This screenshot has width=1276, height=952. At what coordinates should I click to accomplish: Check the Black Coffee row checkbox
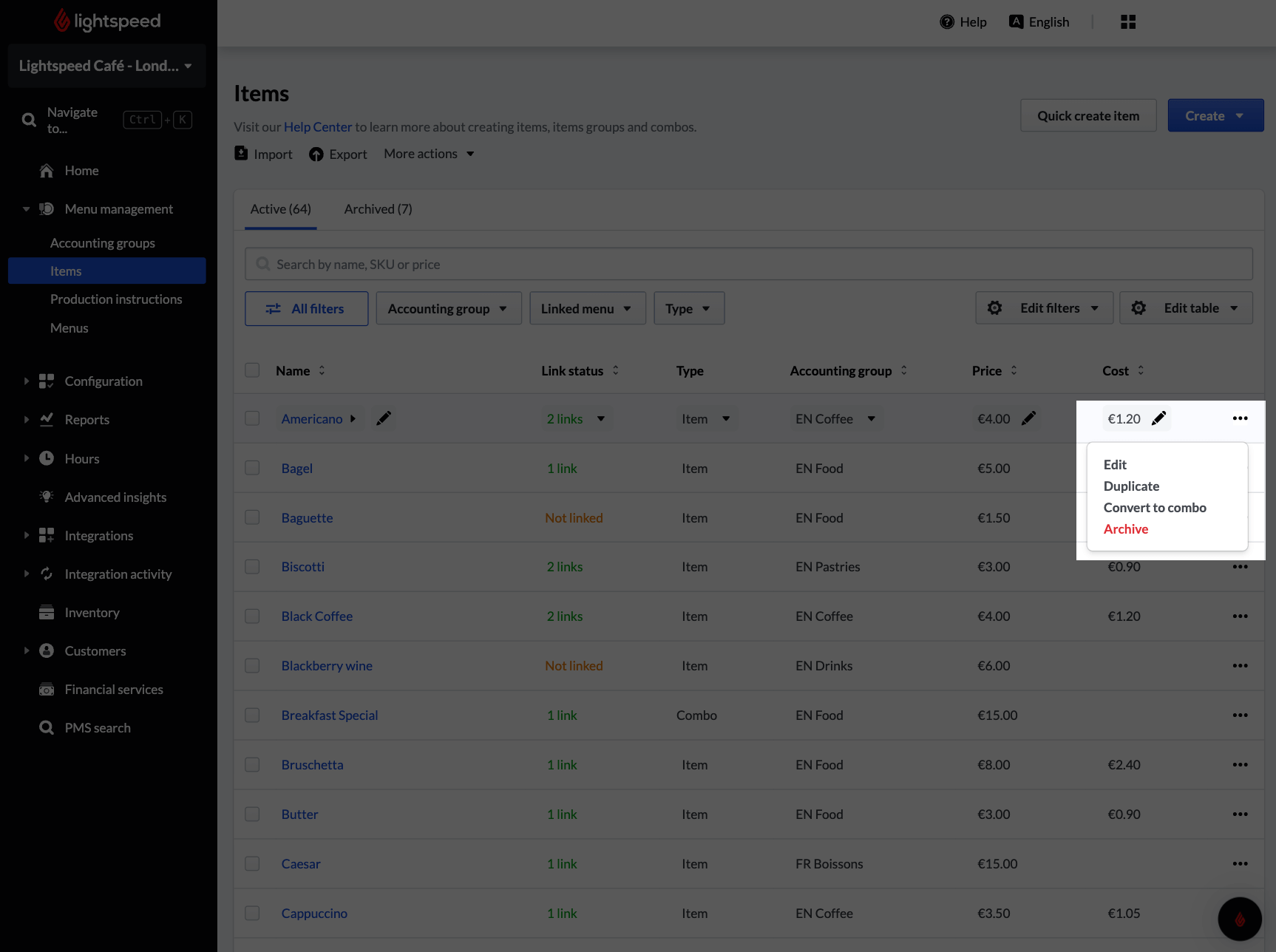(x=252, y=616)
